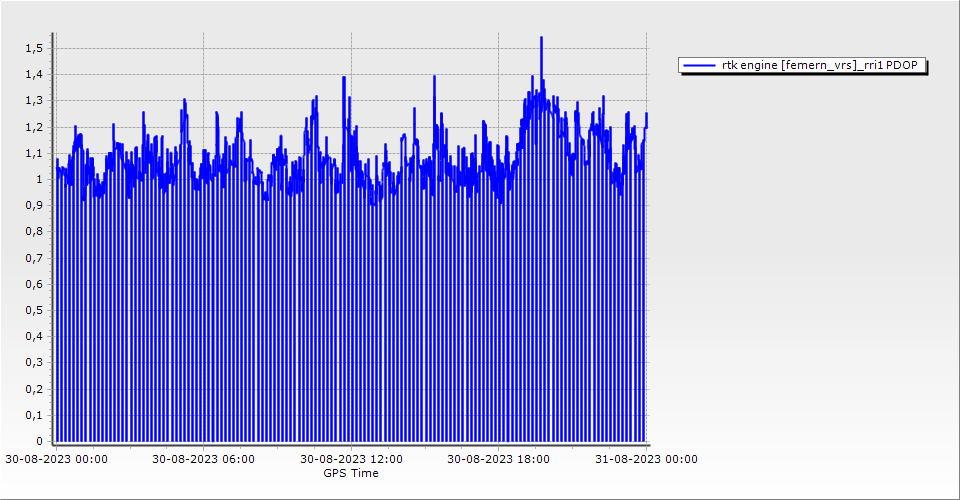Click the '0,1' y-axis tick label
960x500 pixels.
click(34, 415)
